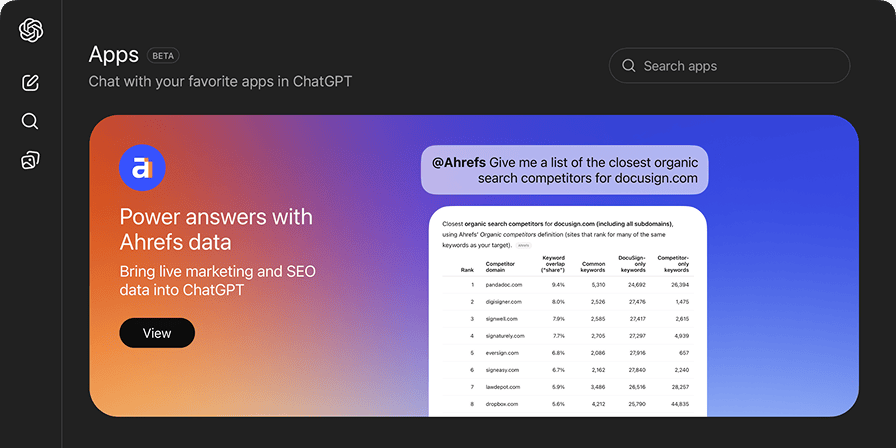Click the 9.4% keyword overlap value
The width and height of the screenshot is (896, 448).
558,284
